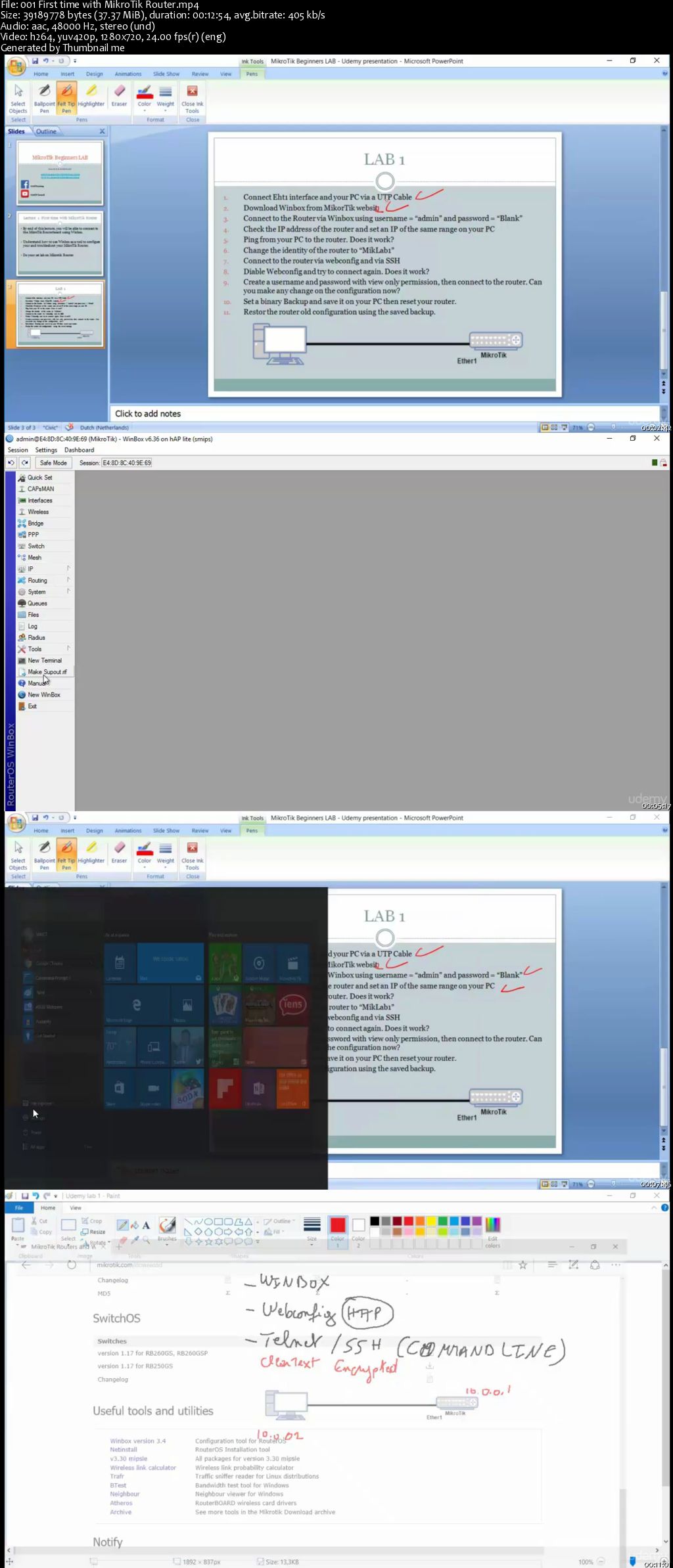The height and width of the screenshot is (1568, 673).
Task: Click the Session address field in WinBox
Action: [x=126, y=463]
